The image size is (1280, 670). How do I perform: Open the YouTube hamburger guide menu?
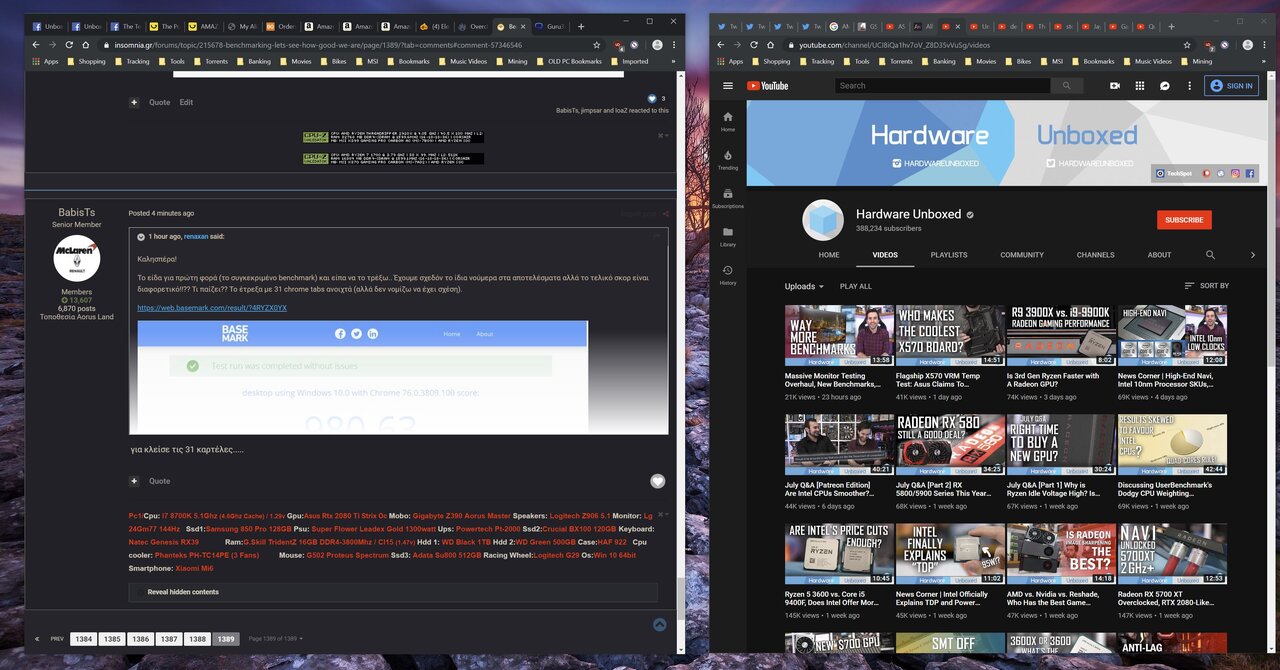[x=727, y=86]
